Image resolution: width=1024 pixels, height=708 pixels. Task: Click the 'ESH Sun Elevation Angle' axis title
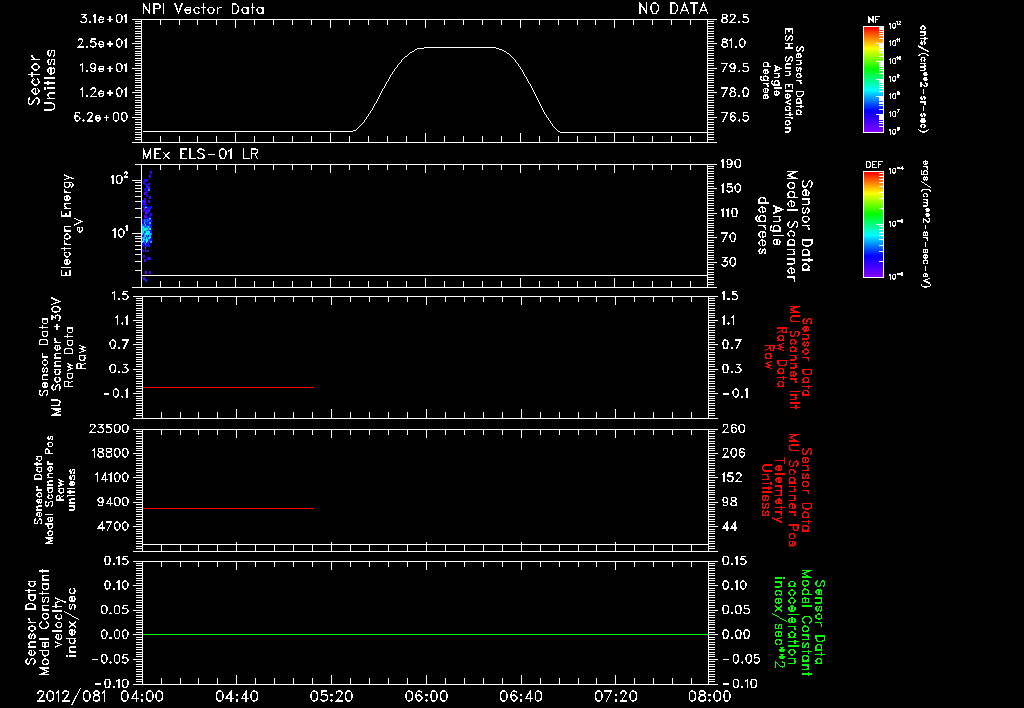(x=783, y=80)
